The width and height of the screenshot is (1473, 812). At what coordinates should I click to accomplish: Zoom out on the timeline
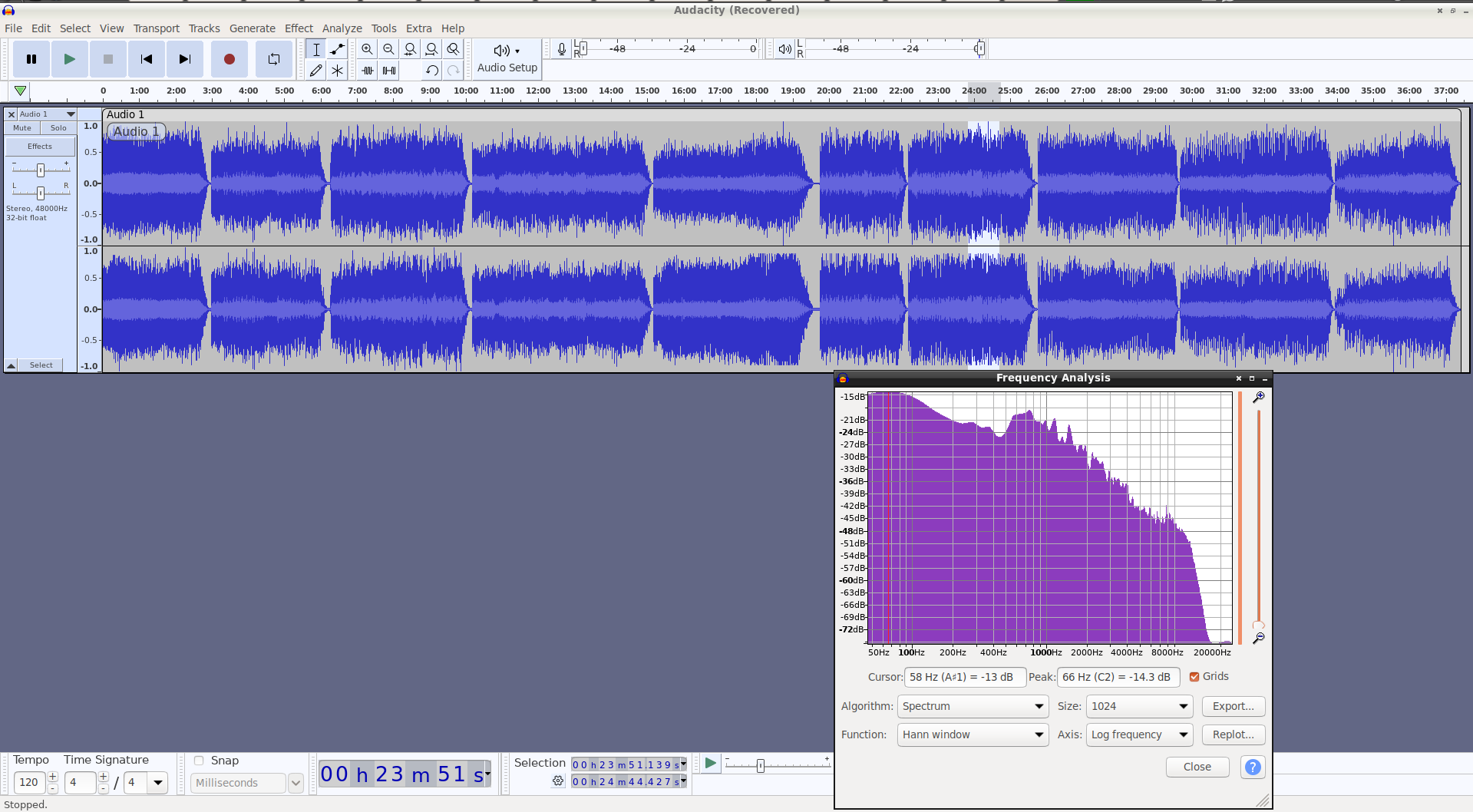pyautogui.click(x=389, y=49)
